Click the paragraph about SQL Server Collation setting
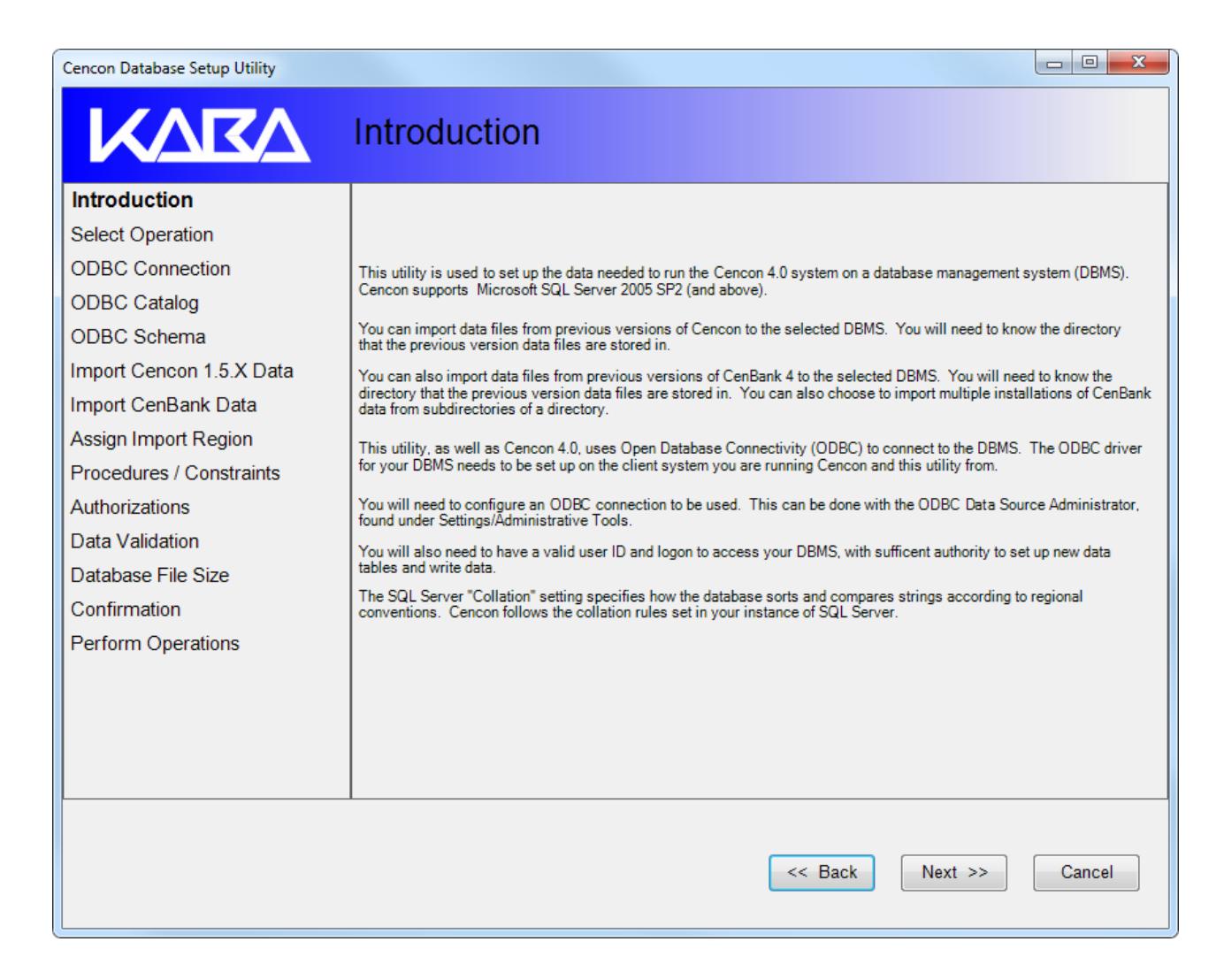 click(721, 604)
